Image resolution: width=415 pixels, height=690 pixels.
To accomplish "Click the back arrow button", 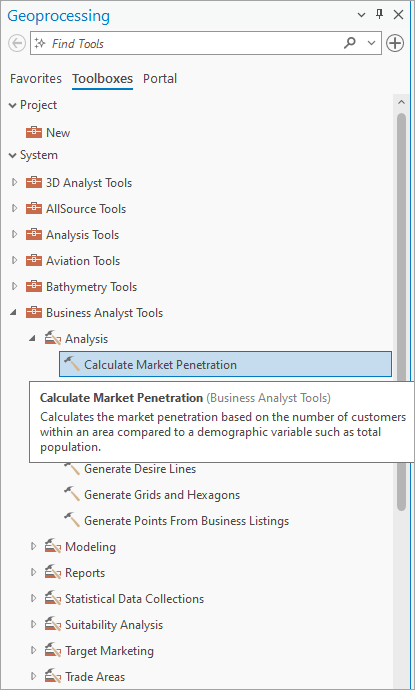I will click(x=17, y=44).
